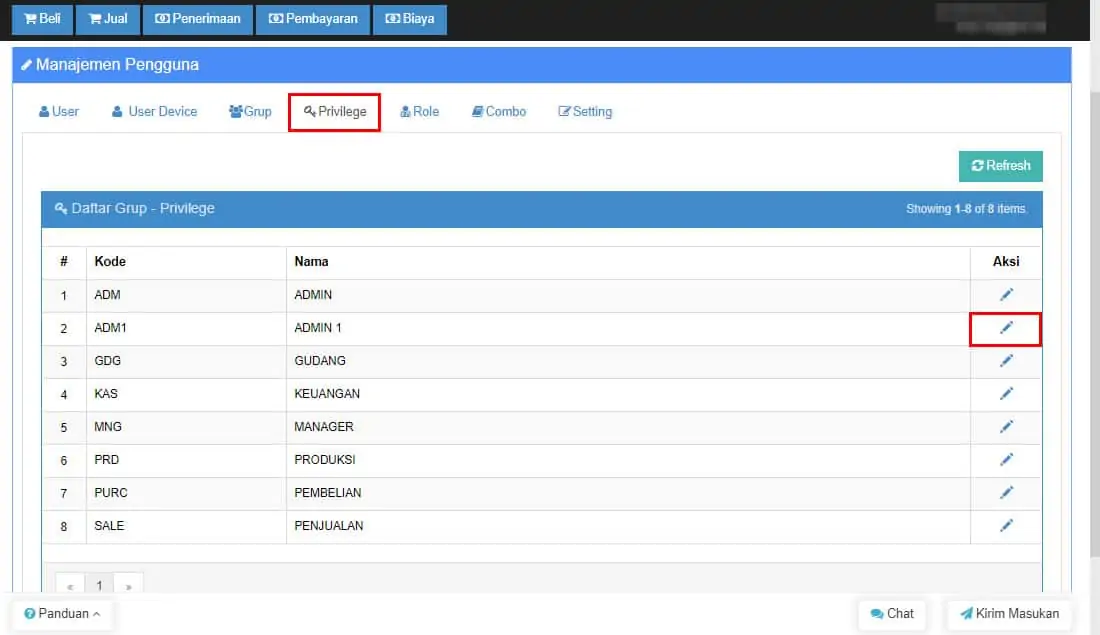This screenshot has height=635, width=1100.
Task: Click the PRODUKSI name cell
Action: tap(628, 460)
